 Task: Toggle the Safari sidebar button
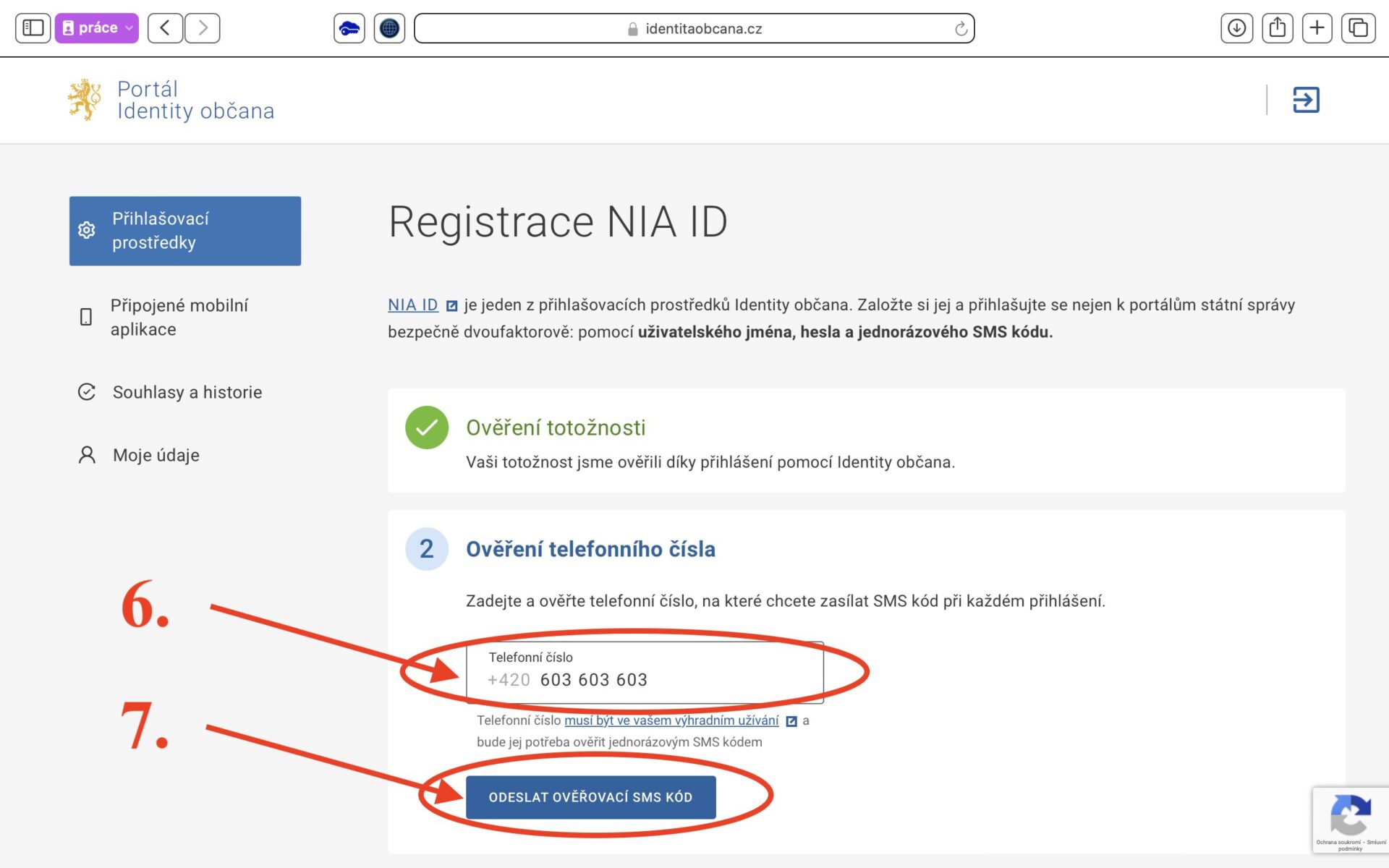[33, 28]
